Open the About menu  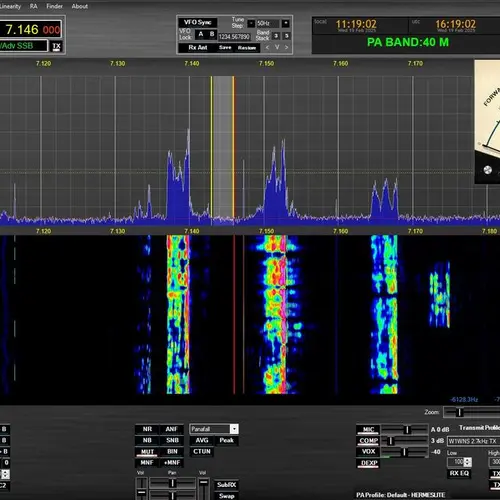pyautogui.click(x=80, y=6)
